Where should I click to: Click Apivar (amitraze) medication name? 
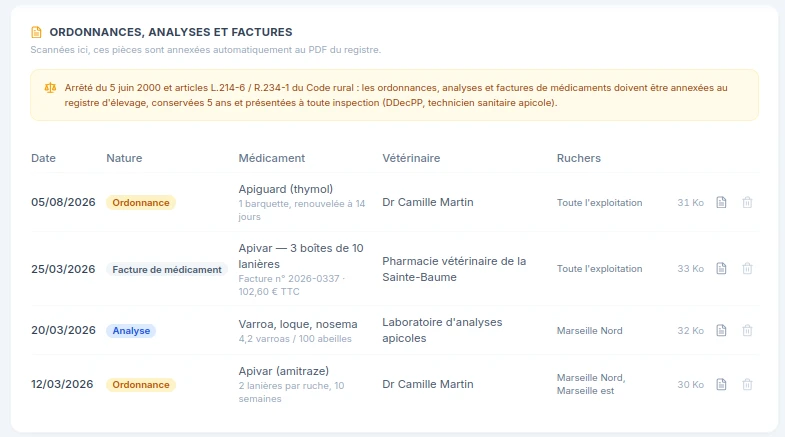coord(283,371)
